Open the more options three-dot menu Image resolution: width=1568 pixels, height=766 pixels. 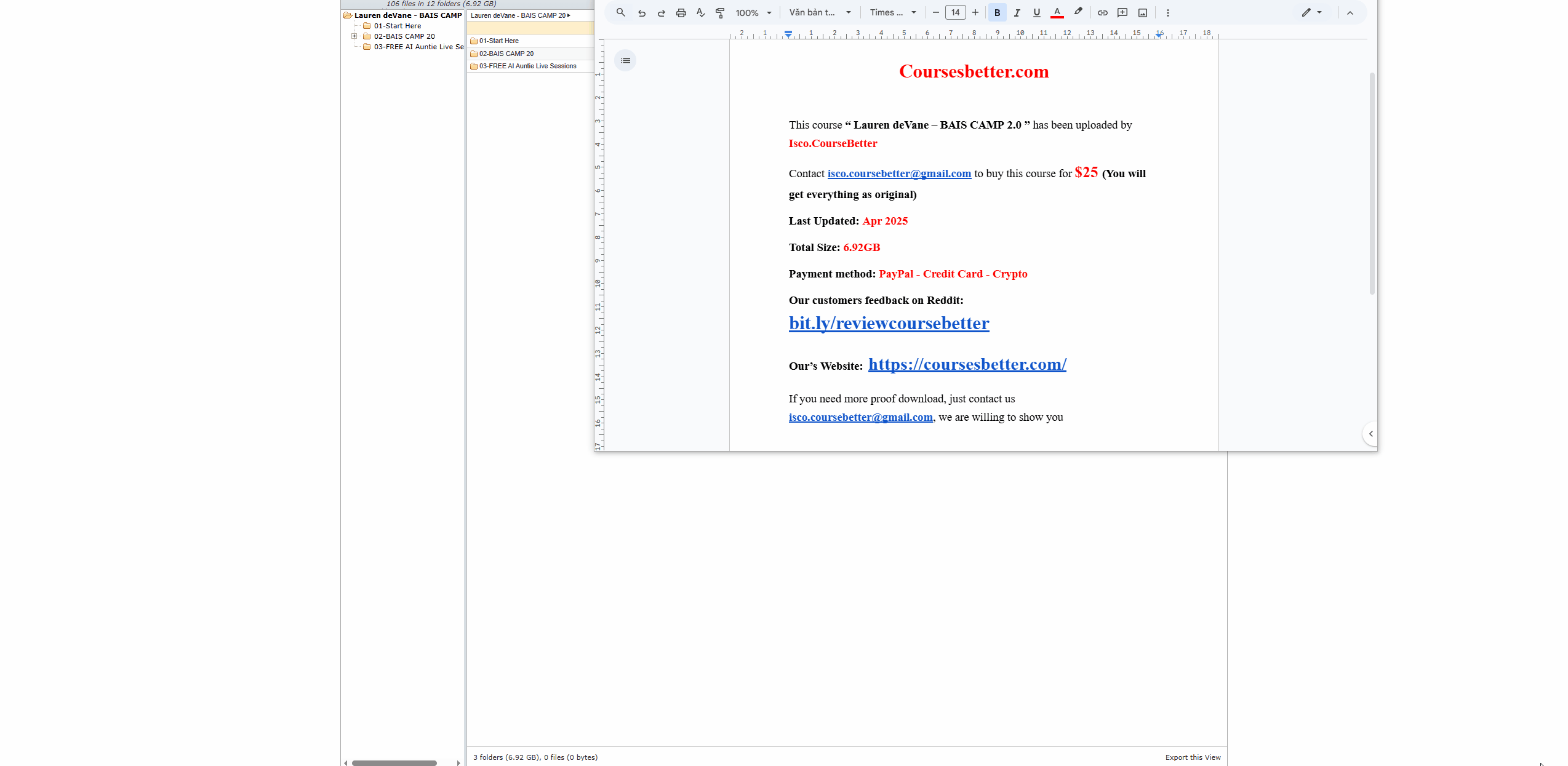pos(1168,12)
